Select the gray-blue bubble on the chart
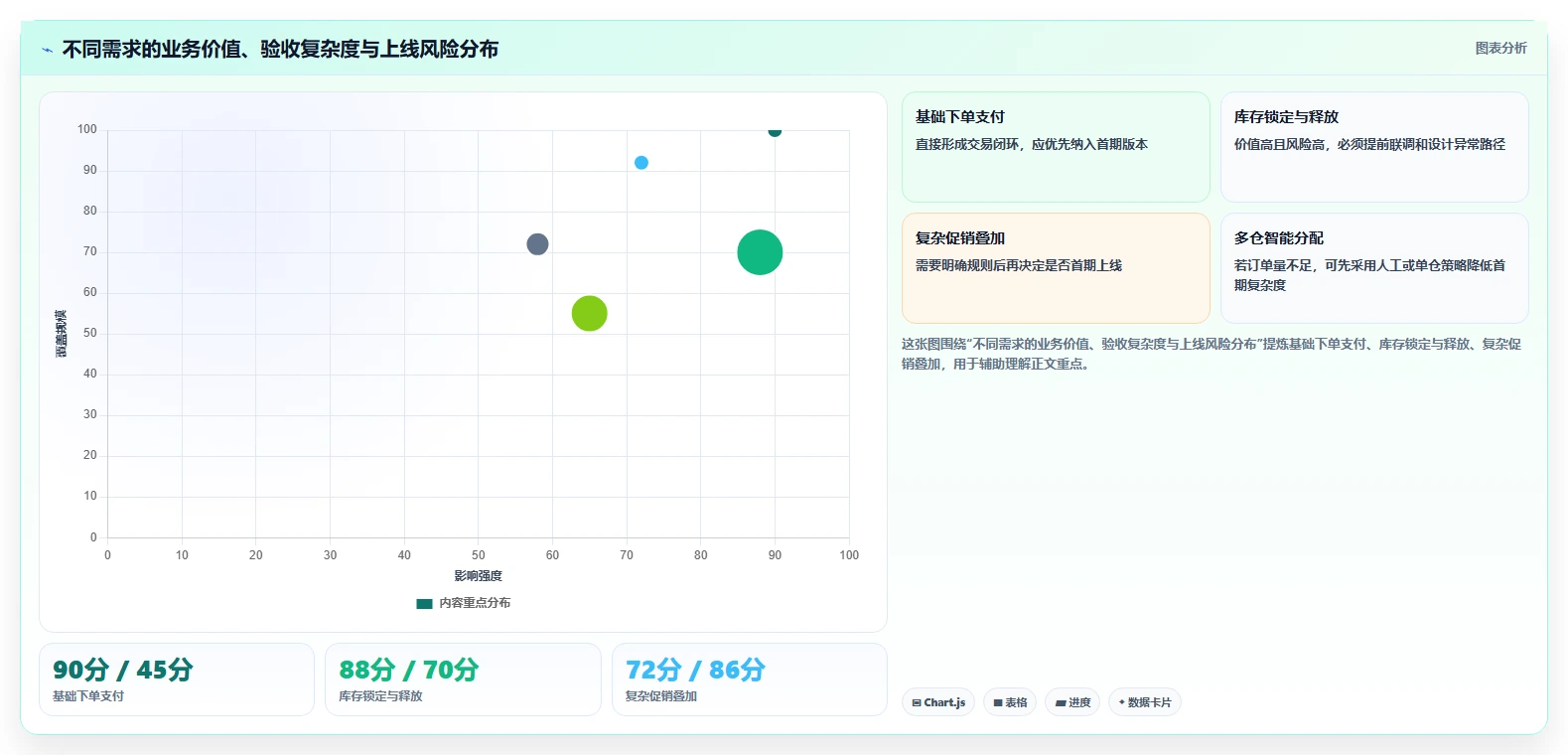The width and height of the screenshot is (1568, 755). pyautogui.click(x=537, y=244)
